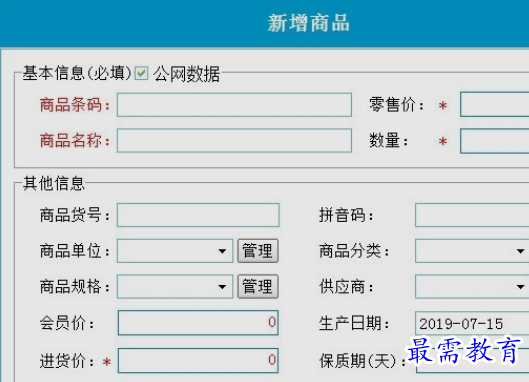Click the 其他信息 group label
Image resolution: width=529 pixels, height=382 pixels.
tap(54, 184)
